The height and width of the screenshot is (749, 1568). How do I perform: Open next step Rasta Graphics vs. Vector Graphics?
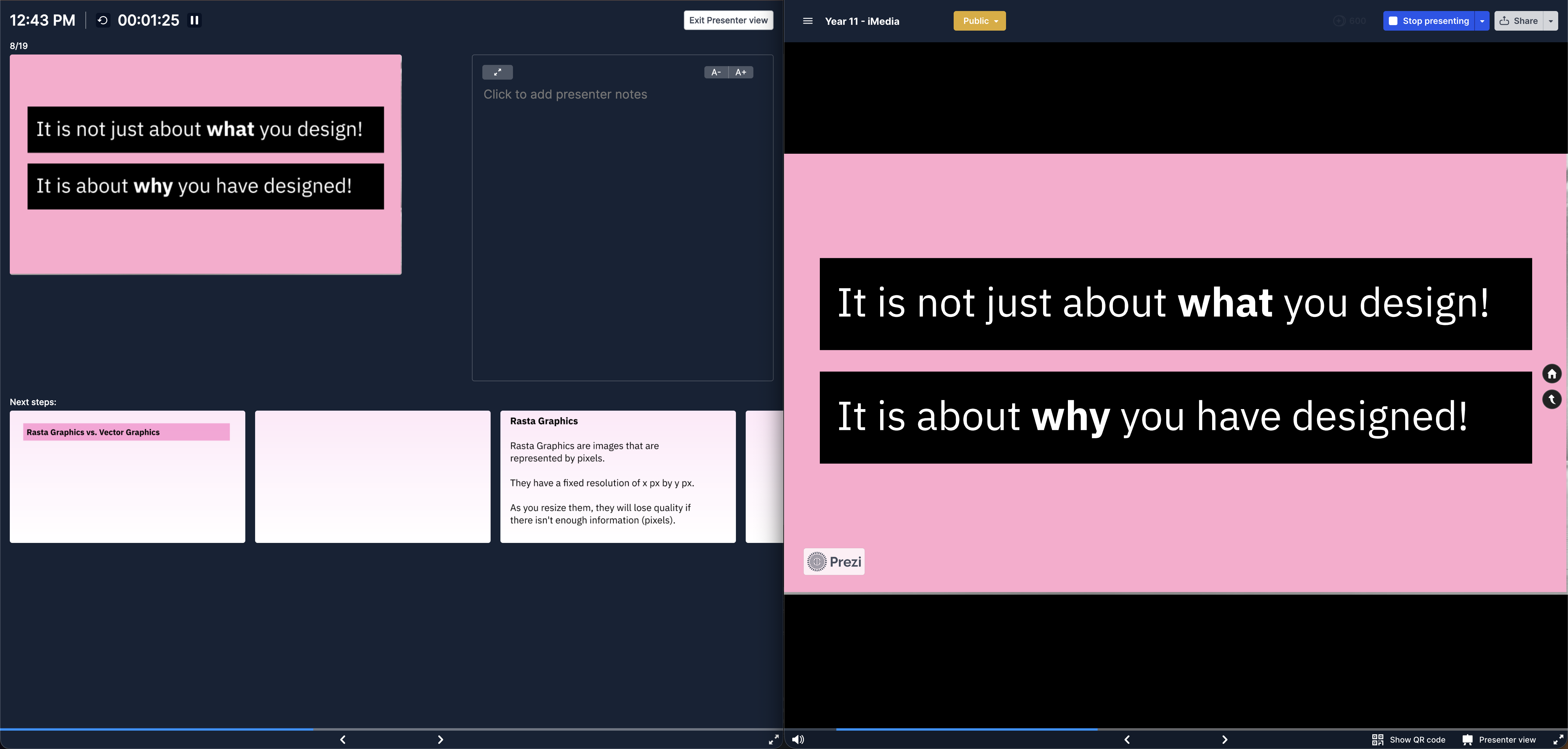(x=127, y=476)
